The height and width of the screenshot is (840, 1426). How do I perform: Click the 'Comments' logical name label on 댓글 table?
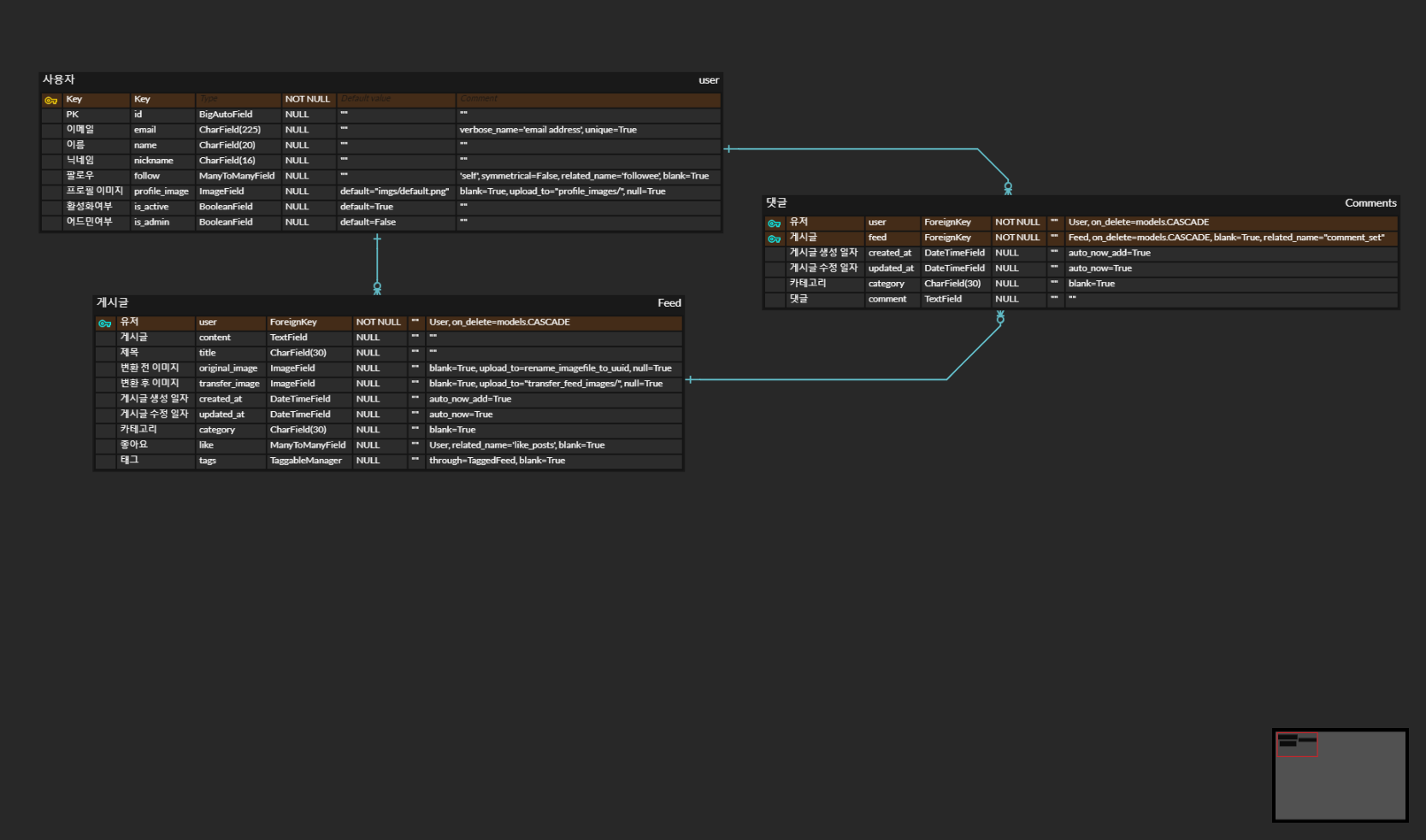tap(1370, 203)
